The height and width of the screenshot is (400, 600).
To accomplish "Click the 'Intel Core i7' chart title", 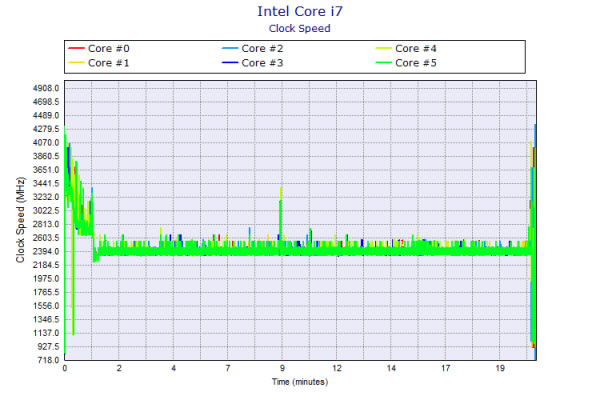I will pos(300,11).
